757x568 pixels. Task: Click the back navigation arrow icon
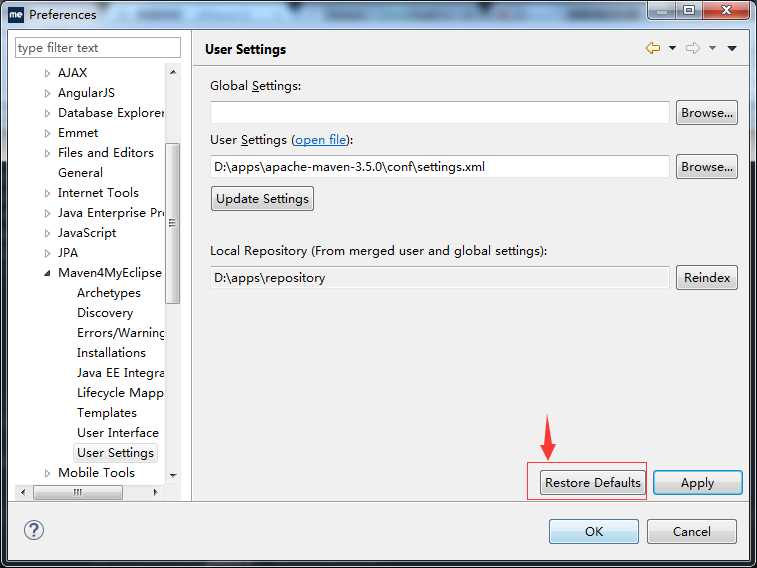(x=653, y=48)
